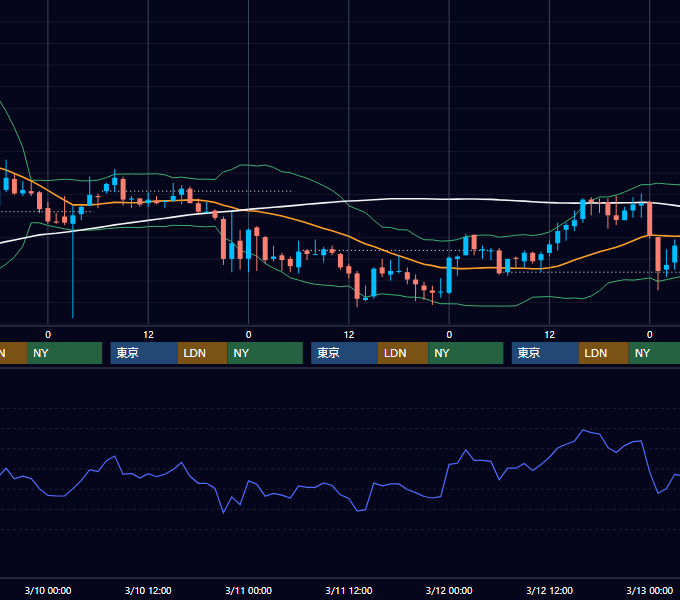Image resolution: width=680 pixels, height=600 pixels.
Task: Click the 3/11 12:00 time axis label
Action: (349, 590)
